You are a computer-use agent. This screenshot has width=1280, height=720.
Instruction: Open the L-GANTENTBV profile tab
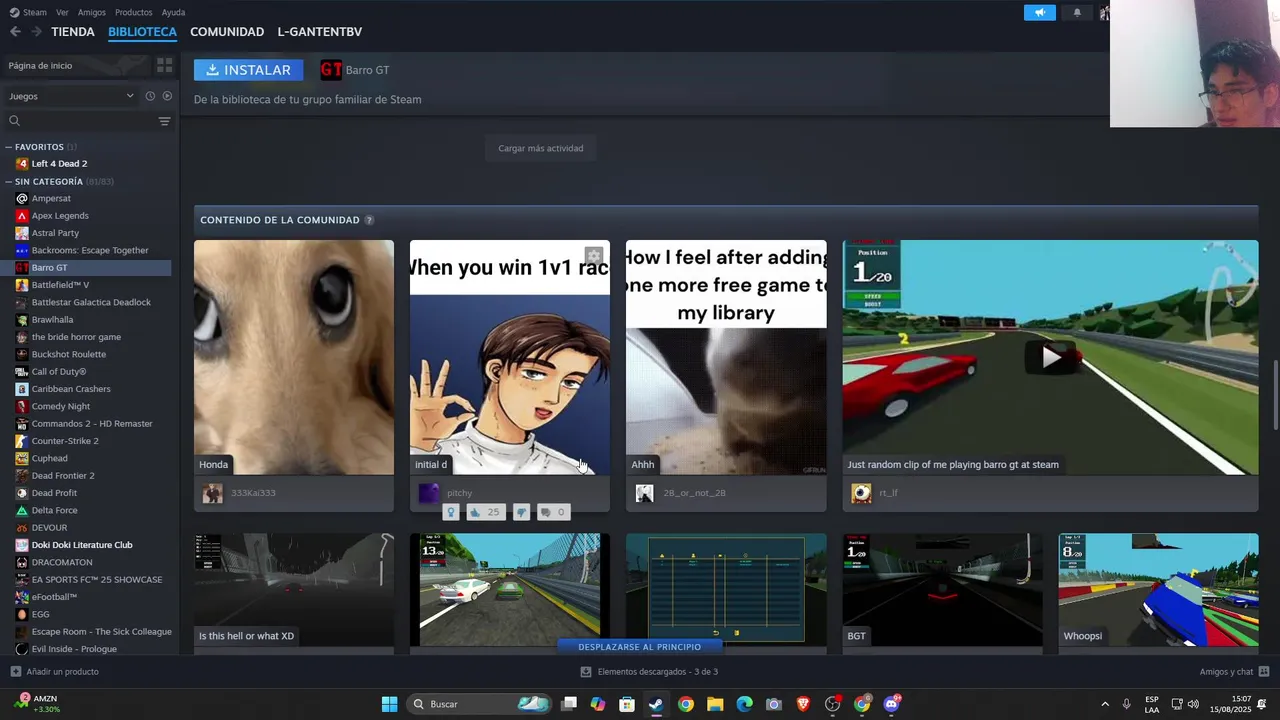click(320, 32)
